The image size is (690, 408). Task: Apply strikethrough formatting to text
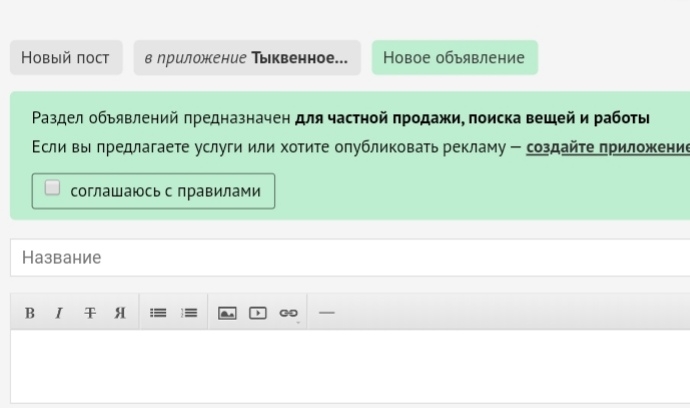click(90, 313)
